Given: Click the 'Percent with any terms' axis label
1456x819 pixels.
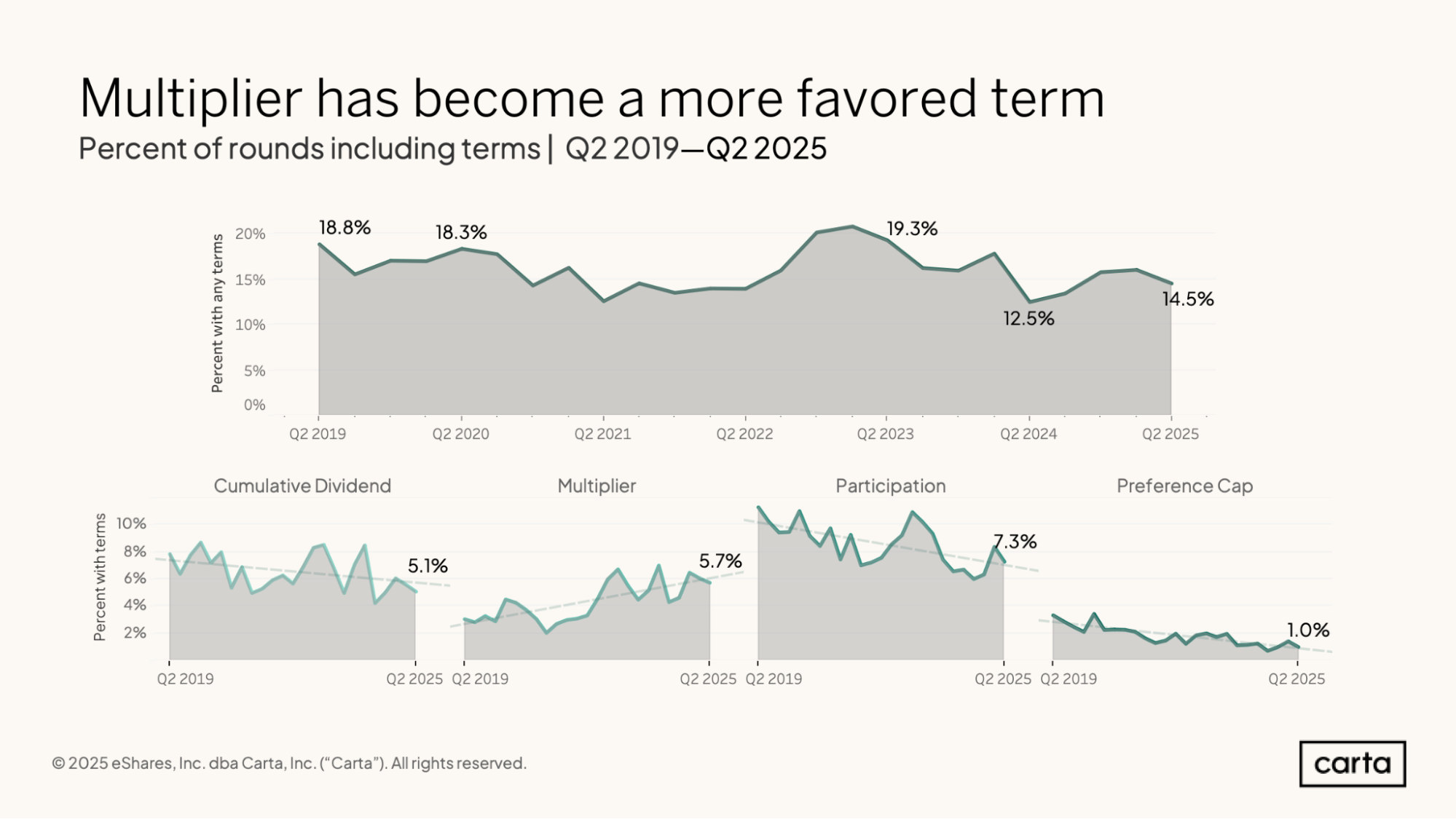Looking at the screenshot, I should (x=217, y=313).
